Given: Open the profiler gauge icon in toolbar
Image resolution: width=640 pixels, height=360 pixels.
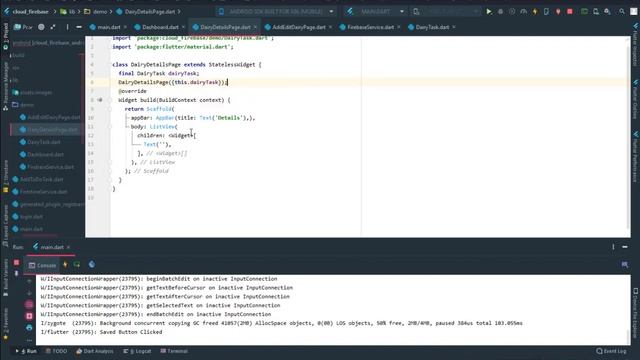Looking at the screenshot, I should 524,12.
